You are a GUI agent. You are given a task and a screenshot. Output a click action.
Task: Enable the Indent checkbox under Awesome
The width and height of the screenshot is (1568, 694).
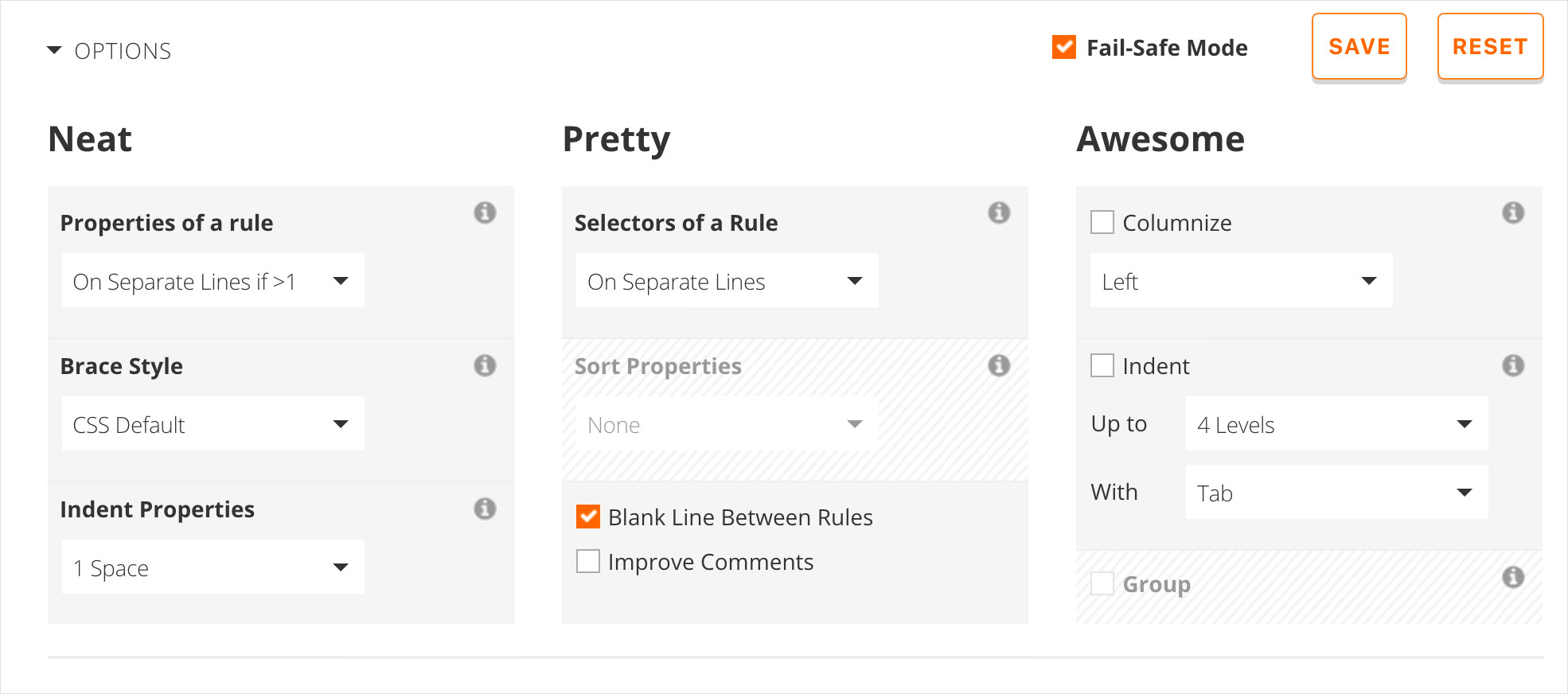pos(1102,365)
